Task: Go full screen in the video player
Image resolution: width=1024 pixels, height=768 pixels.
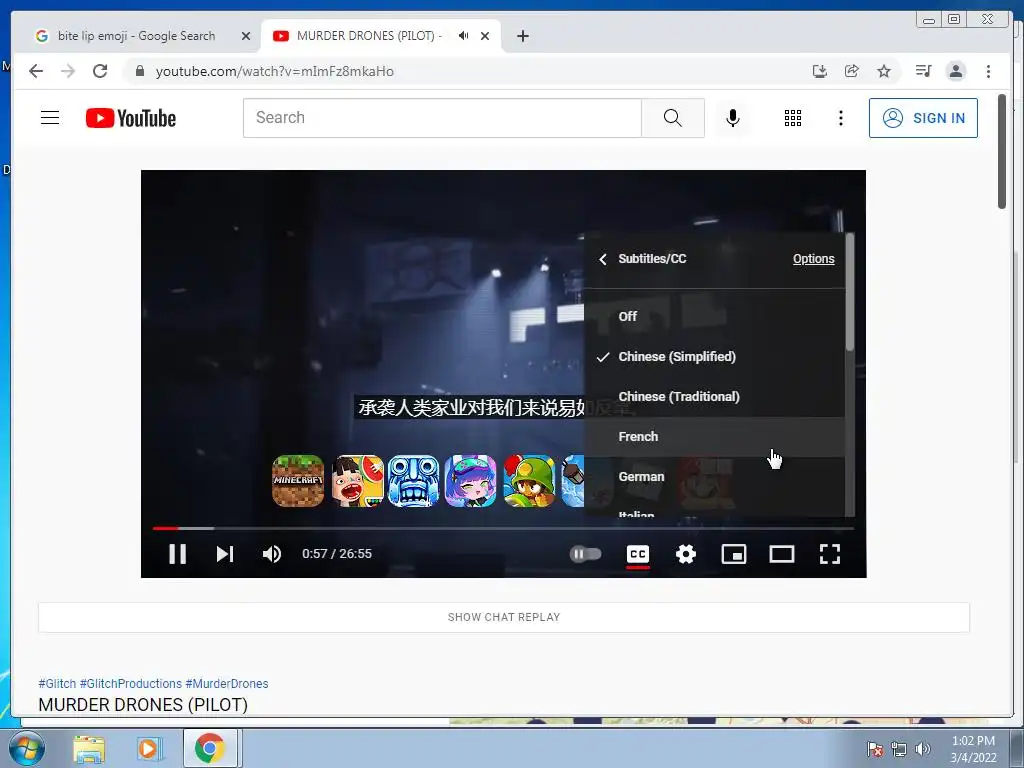Action: 829,554
